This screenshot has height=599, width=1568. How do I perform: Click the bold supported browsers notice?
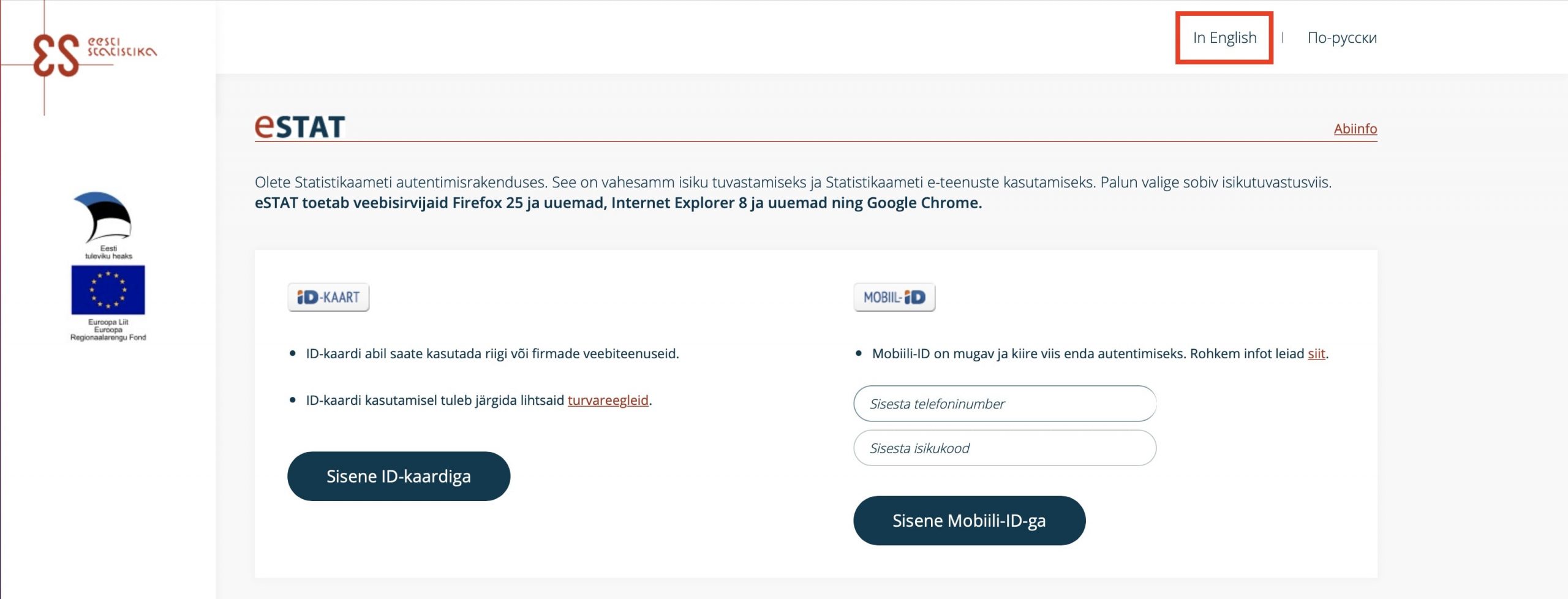[x=618, y=203]
